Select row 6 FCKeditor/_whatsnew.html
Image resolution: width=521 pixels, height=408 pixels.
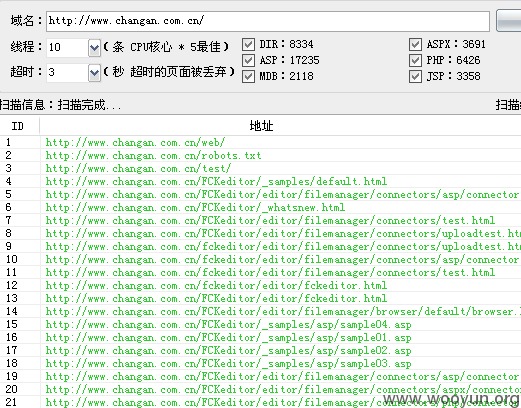coord(260,207)
